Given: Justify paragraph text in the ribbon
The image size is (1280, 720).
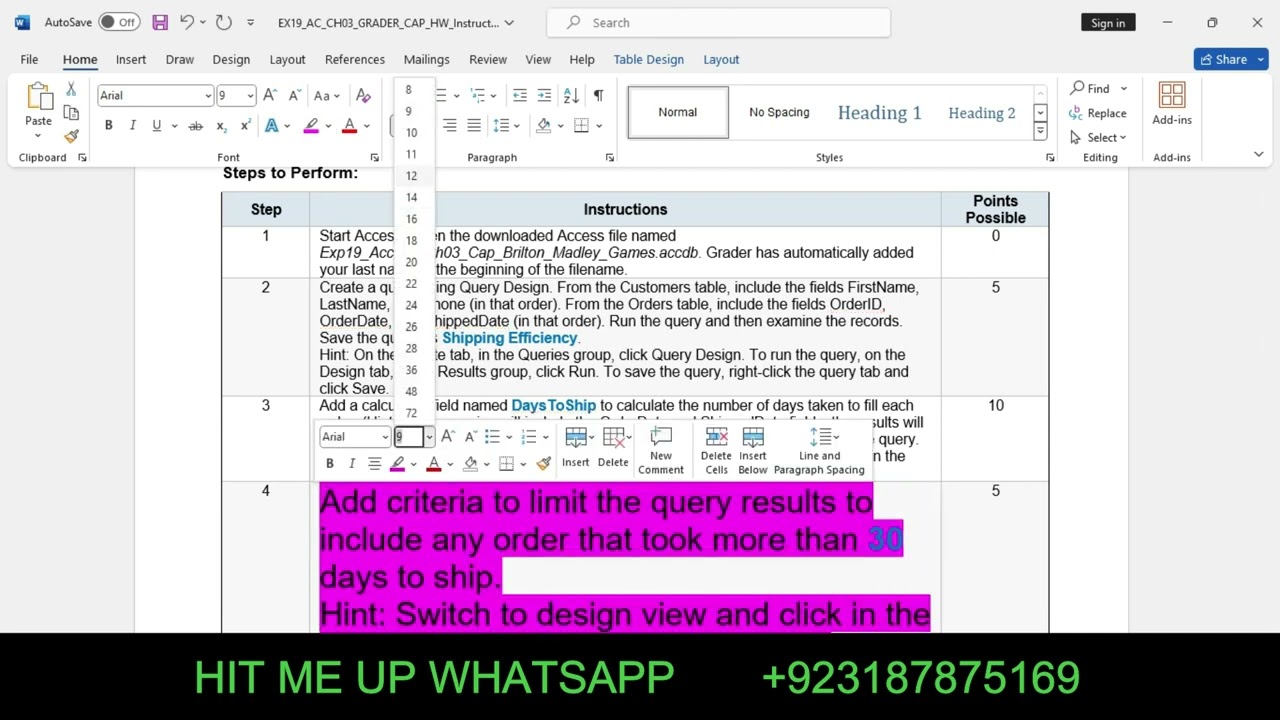Looking at the screenshot, I should coord(473,126).
